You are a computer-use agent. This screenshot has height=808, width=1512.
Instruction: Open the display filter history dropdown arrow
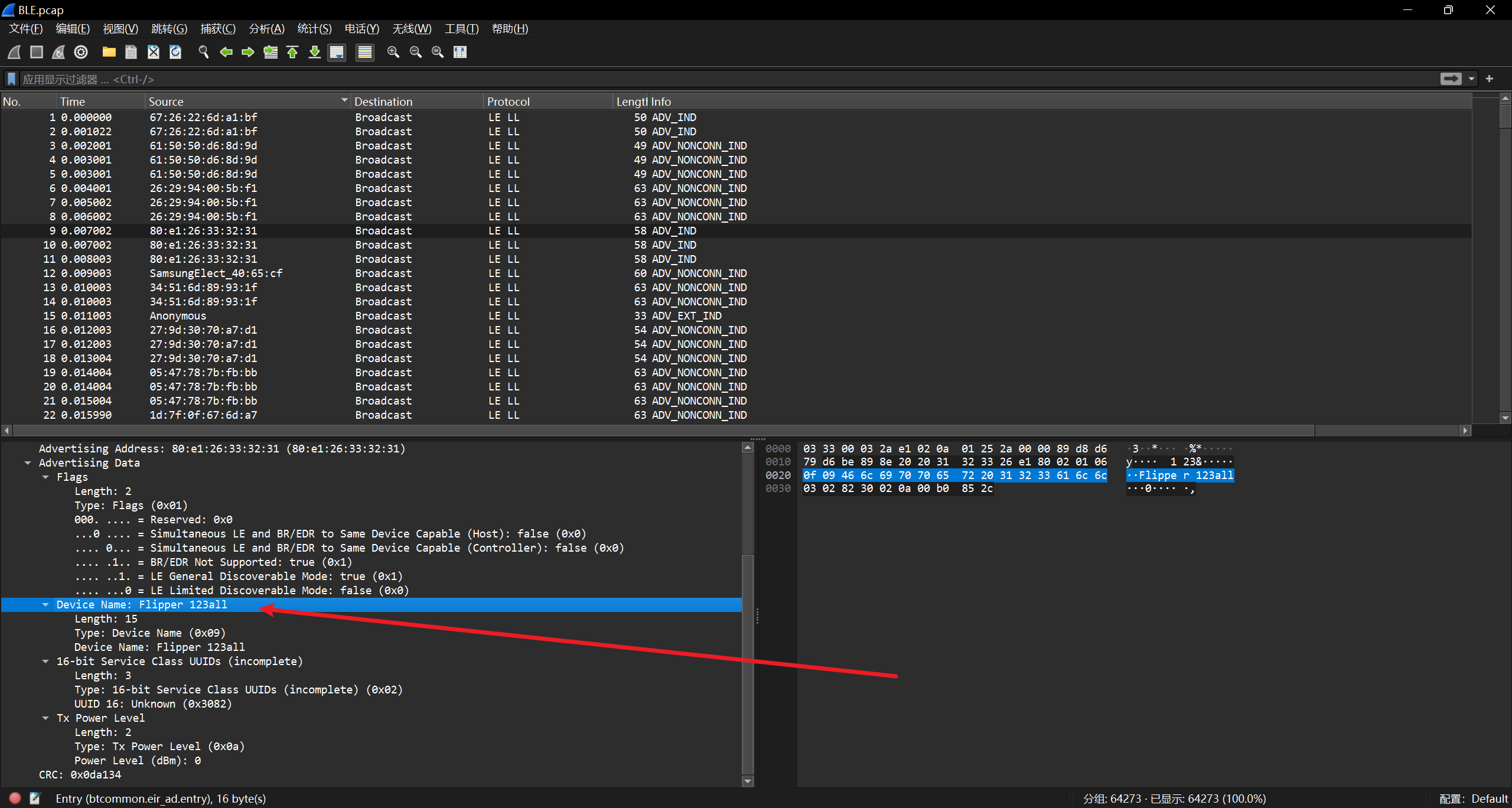(x=1472, y=79)
